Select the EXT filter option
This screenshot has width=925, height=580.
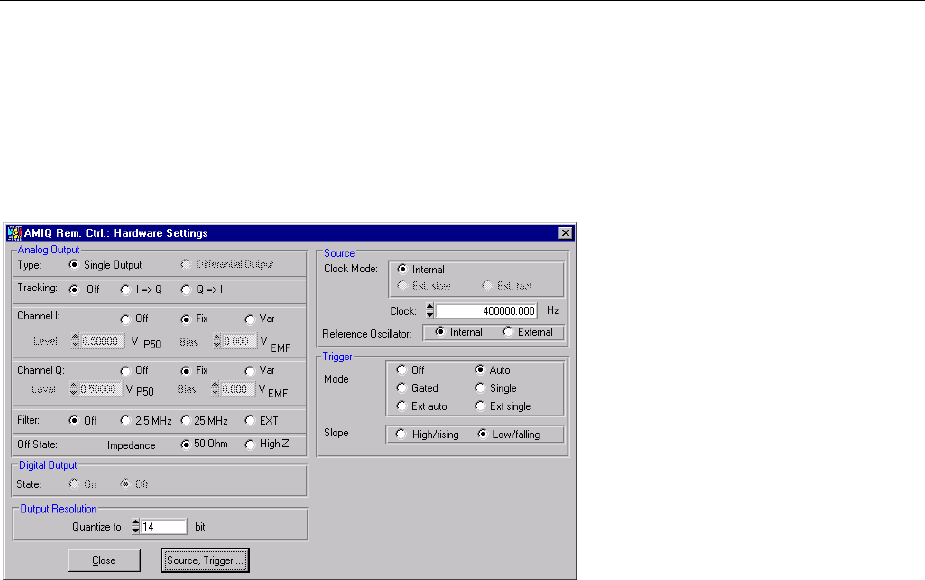pyautogui.click(x=250, y=421)
